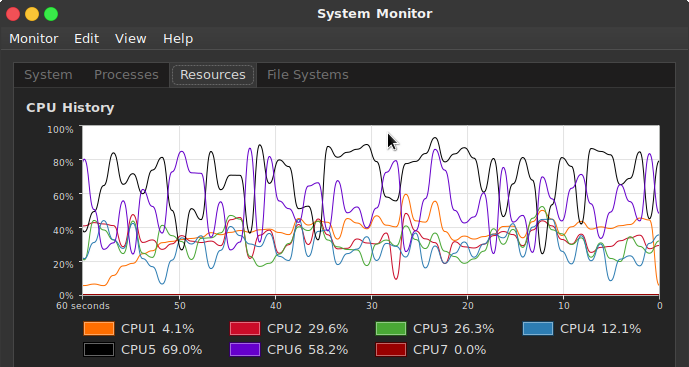Switch to the Processes tab

pos(126,75)
